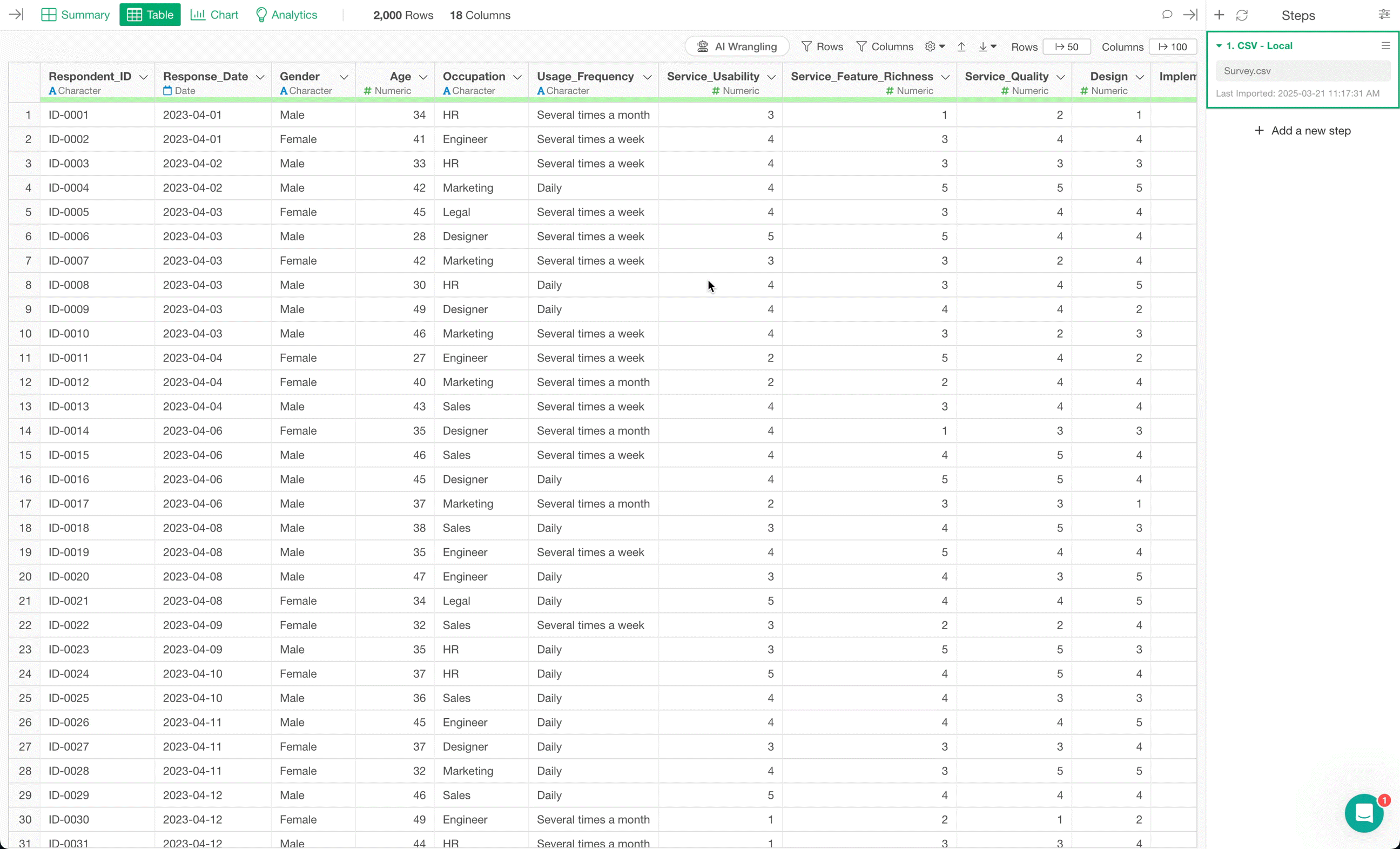Open Columns filter funnel

pyautogui.click(x=885, y=46)
